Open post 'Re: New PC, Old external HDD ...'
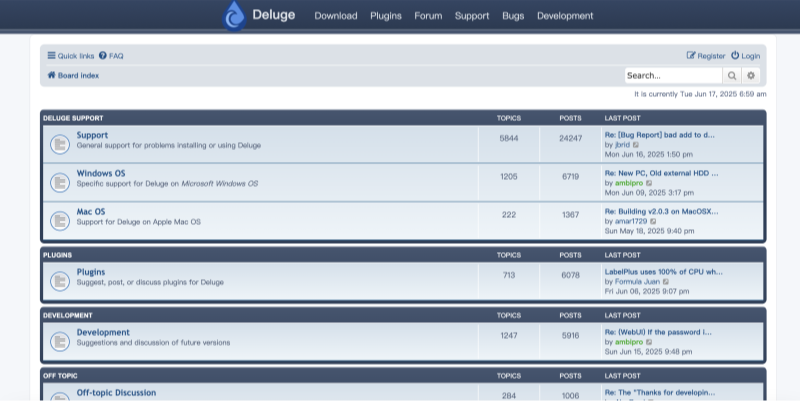 click(661, 173)
